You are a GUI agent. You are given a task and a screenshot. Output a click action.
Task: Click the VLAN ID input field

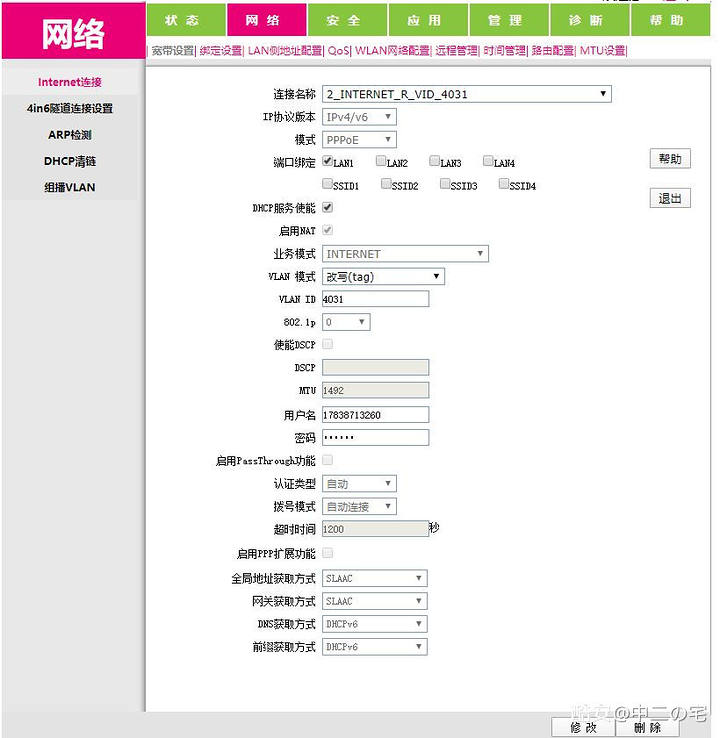[375, 299]
